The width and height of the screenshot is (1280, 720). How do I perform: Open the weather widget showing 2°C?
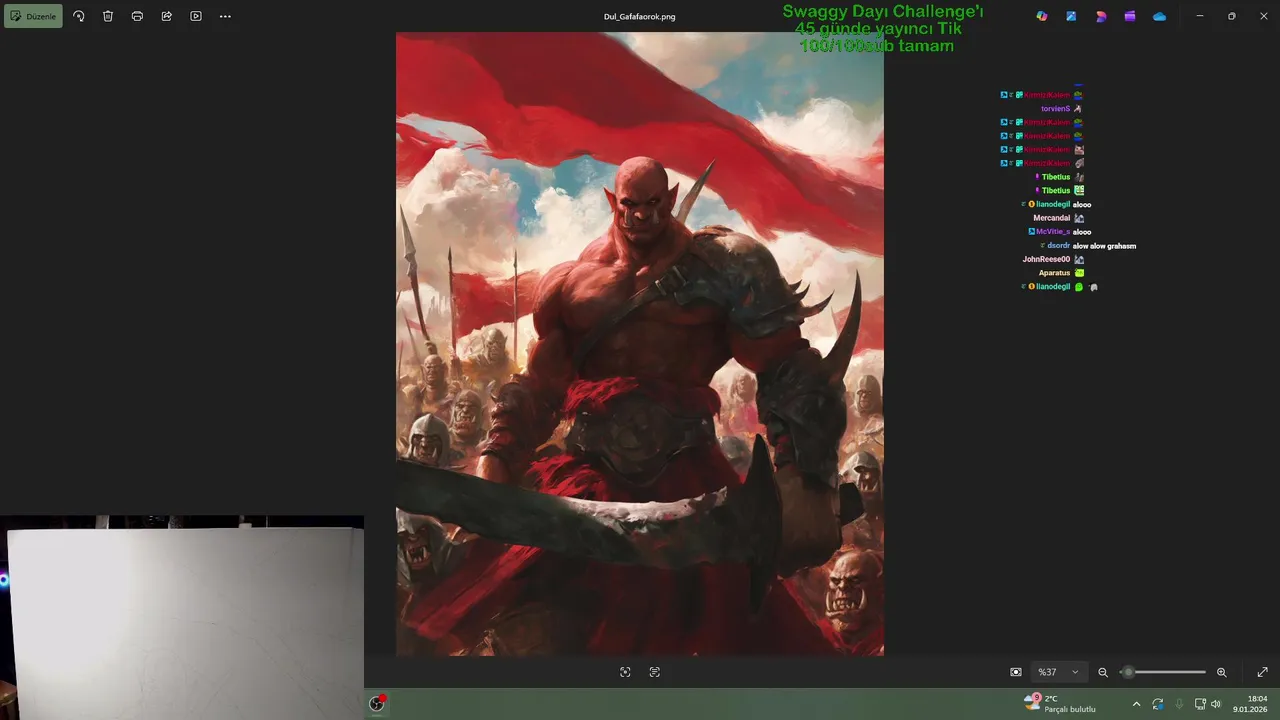pos(1060,703)
